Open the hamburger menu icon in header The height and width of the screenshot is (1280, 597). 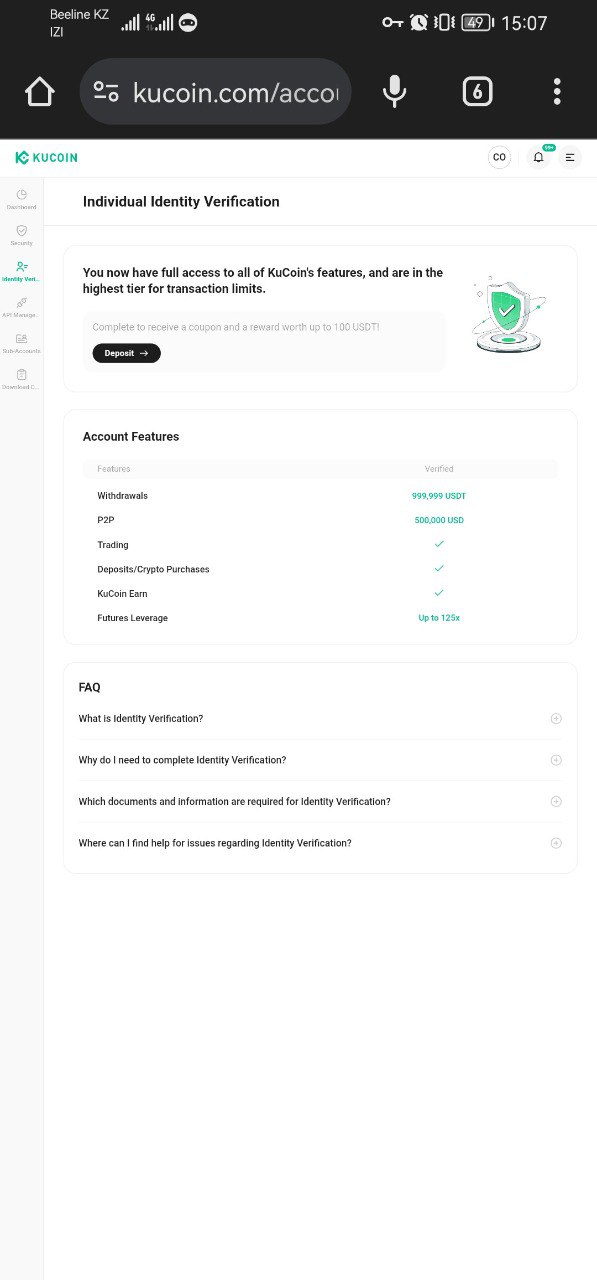[x=570, y=157]
